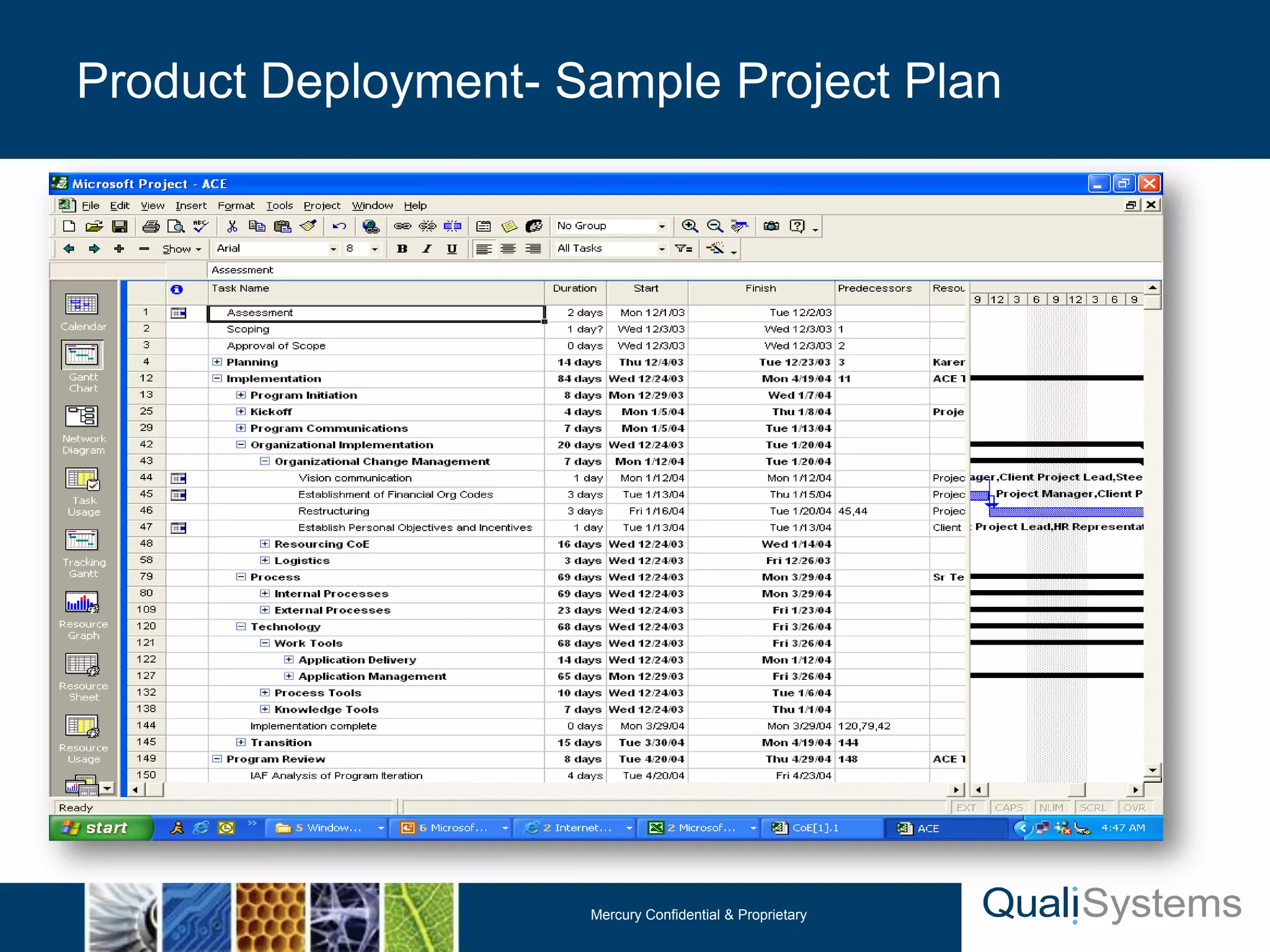Open the View menu
Image resolution: width=1270 pixels, height=952 pixels.
click(x=153, y=205)
